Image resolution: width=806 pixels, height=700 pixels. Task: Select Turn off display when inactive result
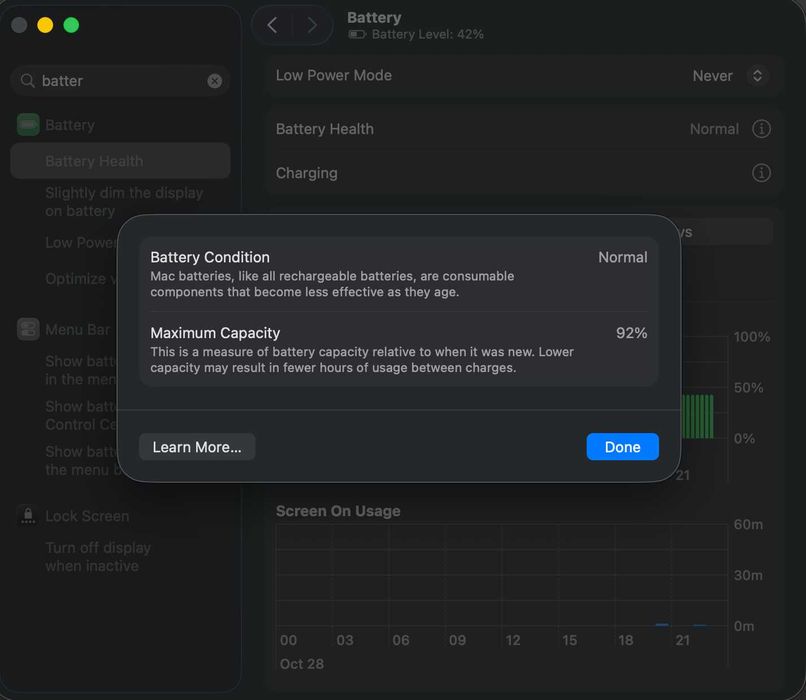(x=98, y=557)
